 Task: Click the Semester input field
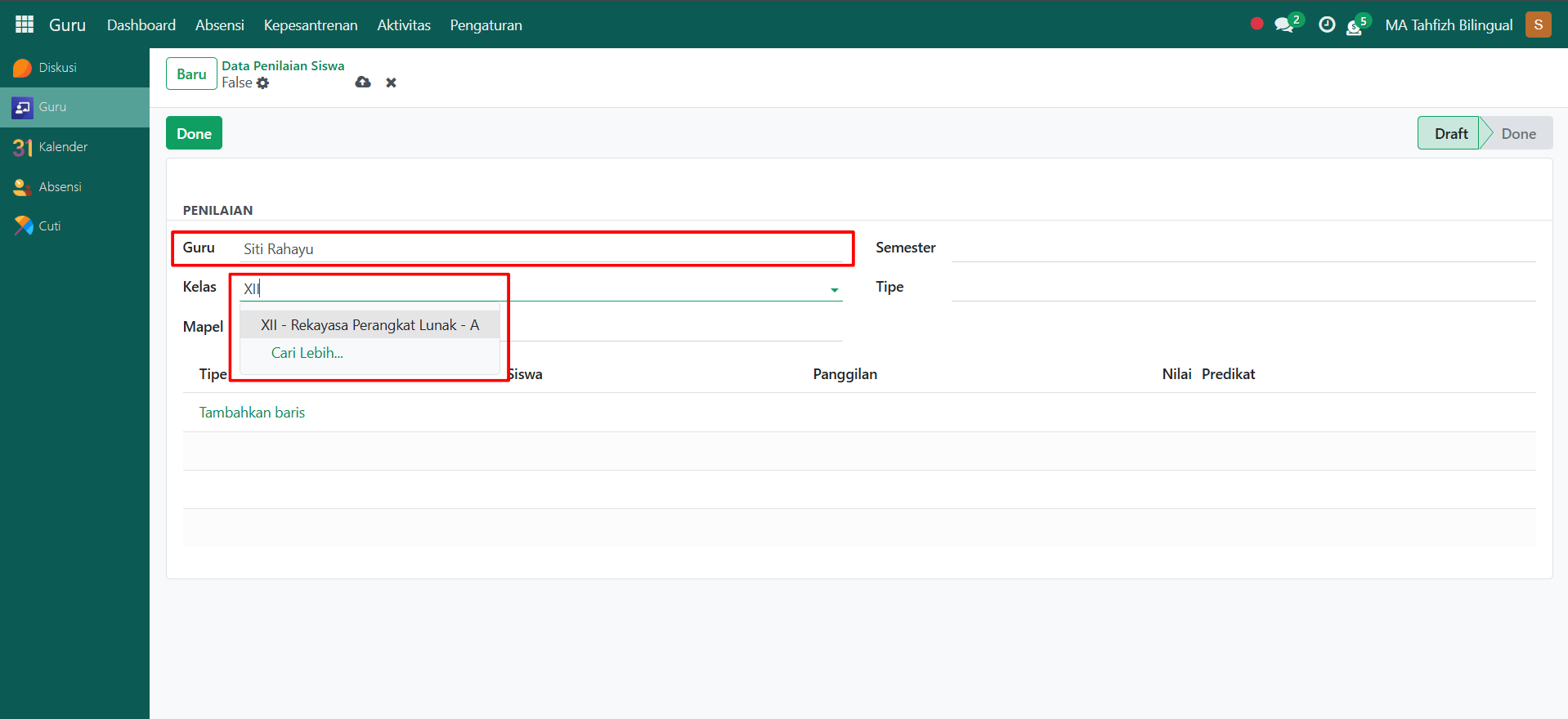click(x=1243, y=248)
